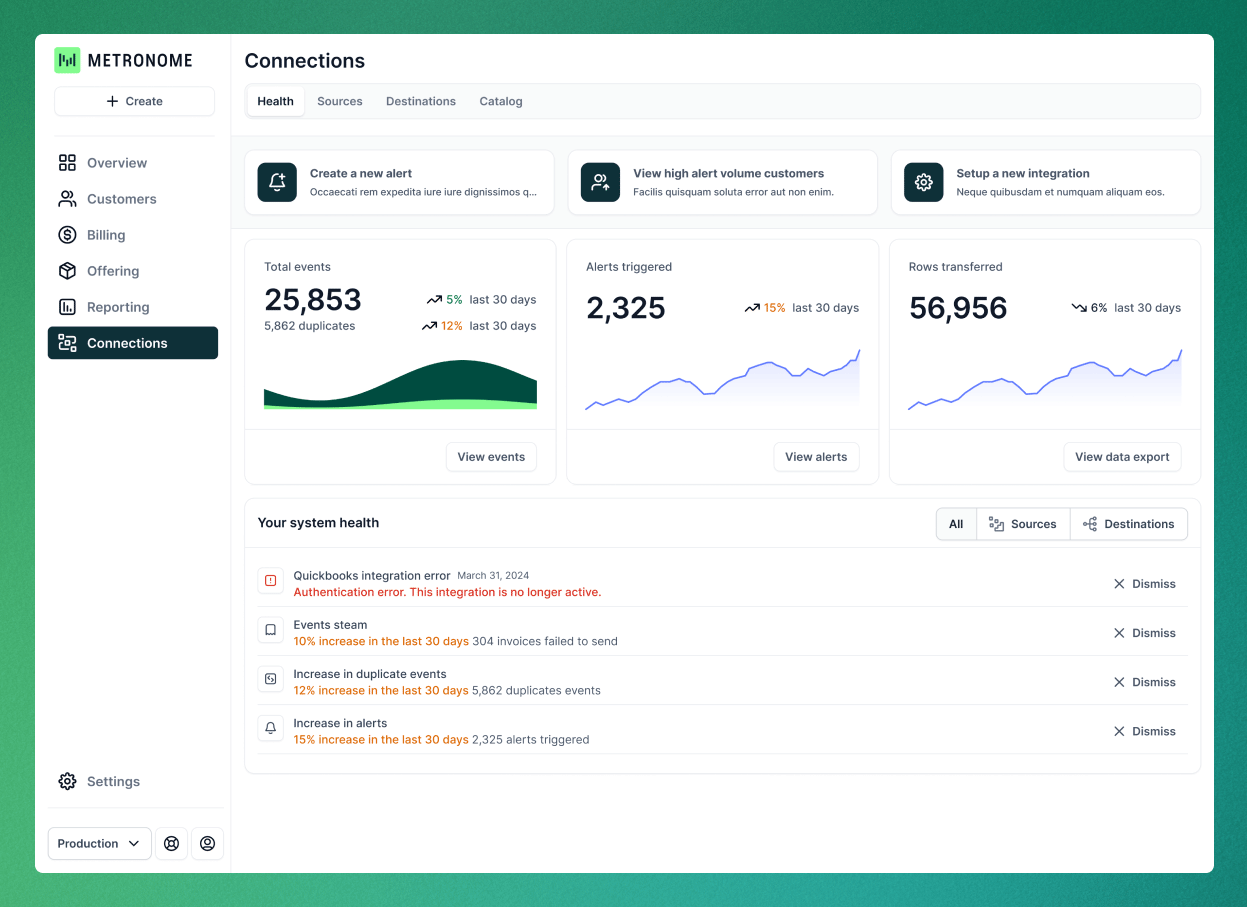Filter system health by Sources
The width and height of the screenshot is (1247, 907).
point(1022,523)
